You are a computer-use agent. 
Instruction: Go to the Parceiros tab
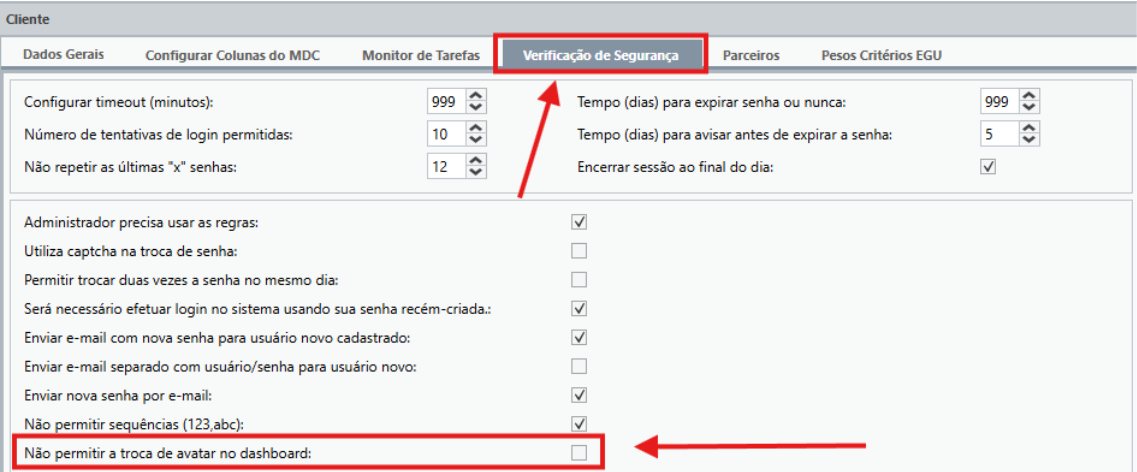pyautogui.click(x=750, y=55)
